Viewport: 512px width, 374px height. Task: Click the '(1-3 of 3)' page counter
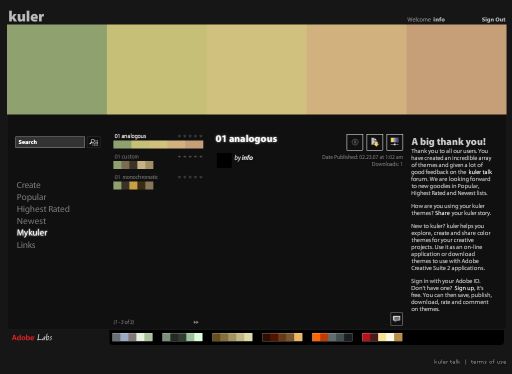[x=124, y=322]
